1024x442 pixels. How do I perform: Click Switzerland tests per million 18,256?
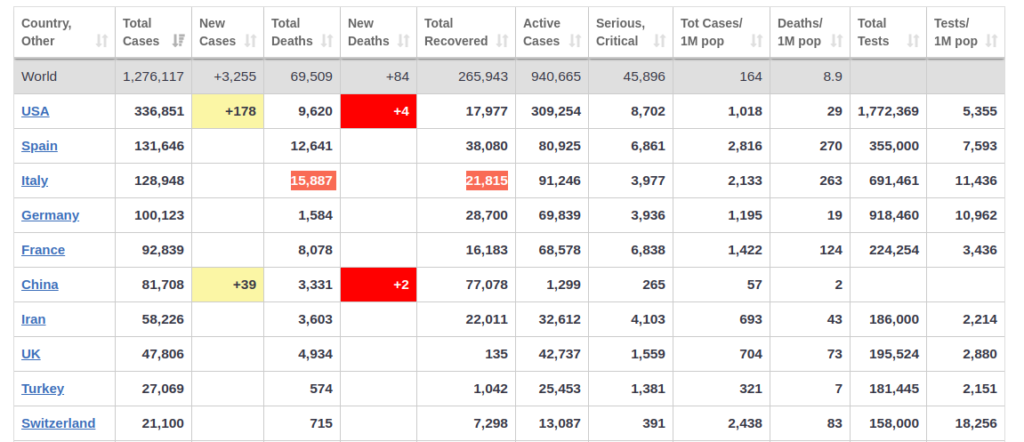click(x=976, y=423)
